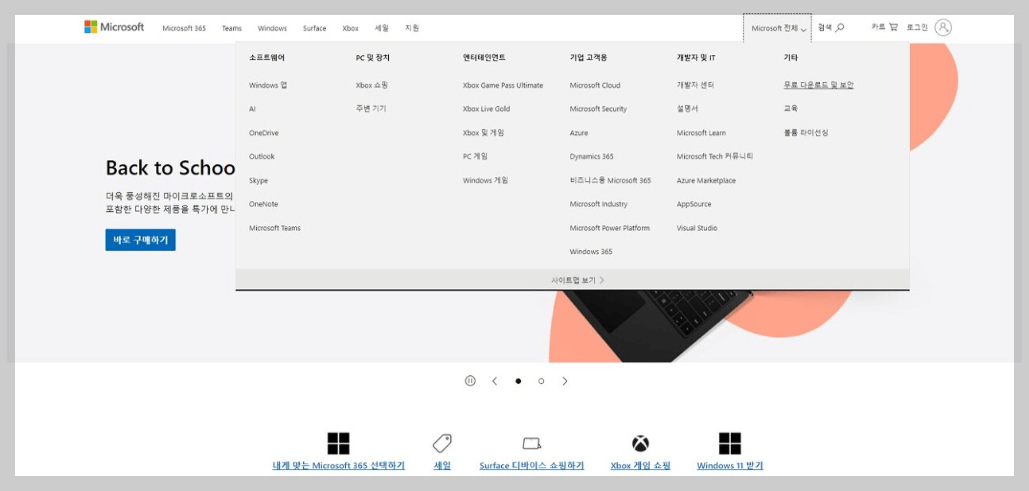Open Windows 게임 entry
The width and height of the screenshot is (1029, 491).
486,181
